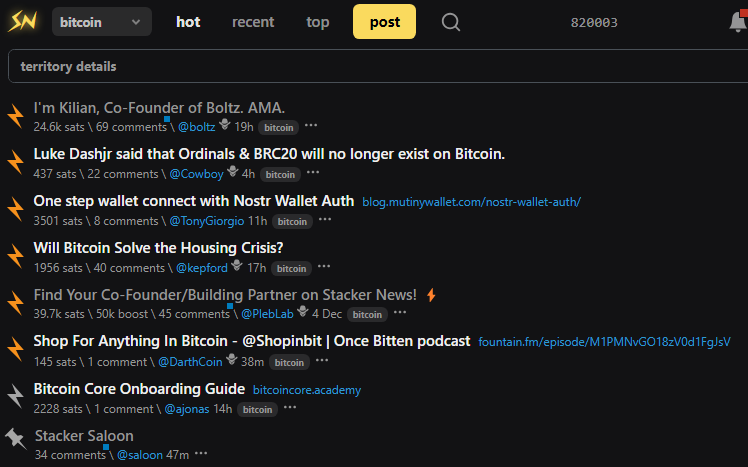Click the block height 820003
This screenshot has height=467, width=748.
pyautogui.click(x=594, y=22)
